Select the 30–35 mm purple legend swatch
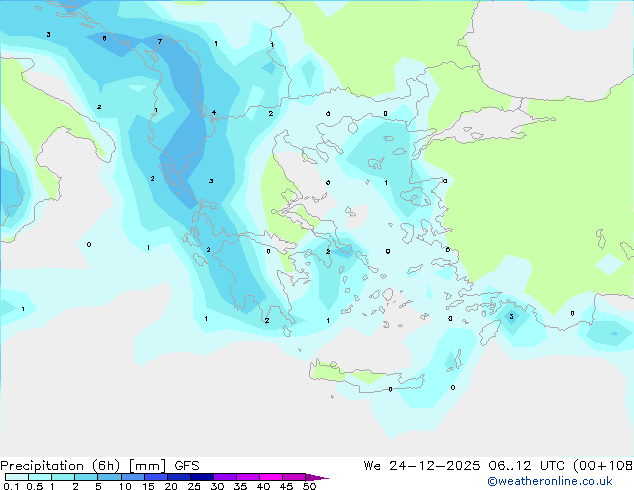The width and height of the screenshot is (634, 490). pos(225,477)
